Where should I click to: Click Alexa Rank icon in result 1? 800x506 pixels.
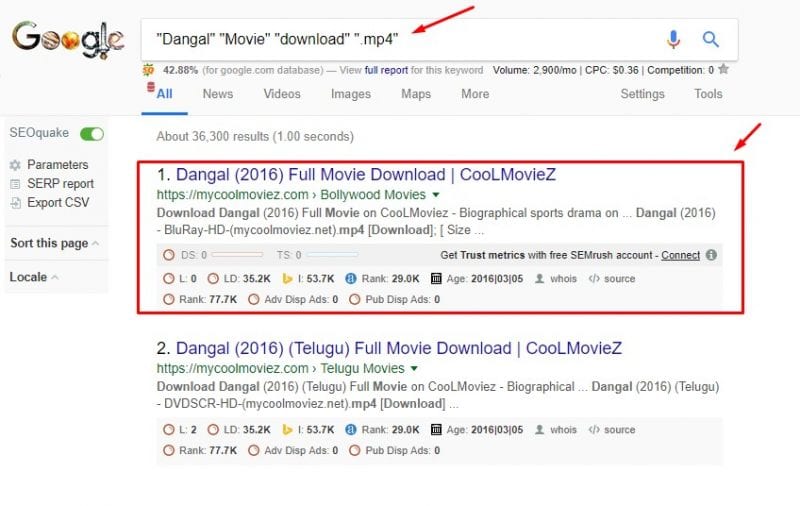(x=351, y=279)
